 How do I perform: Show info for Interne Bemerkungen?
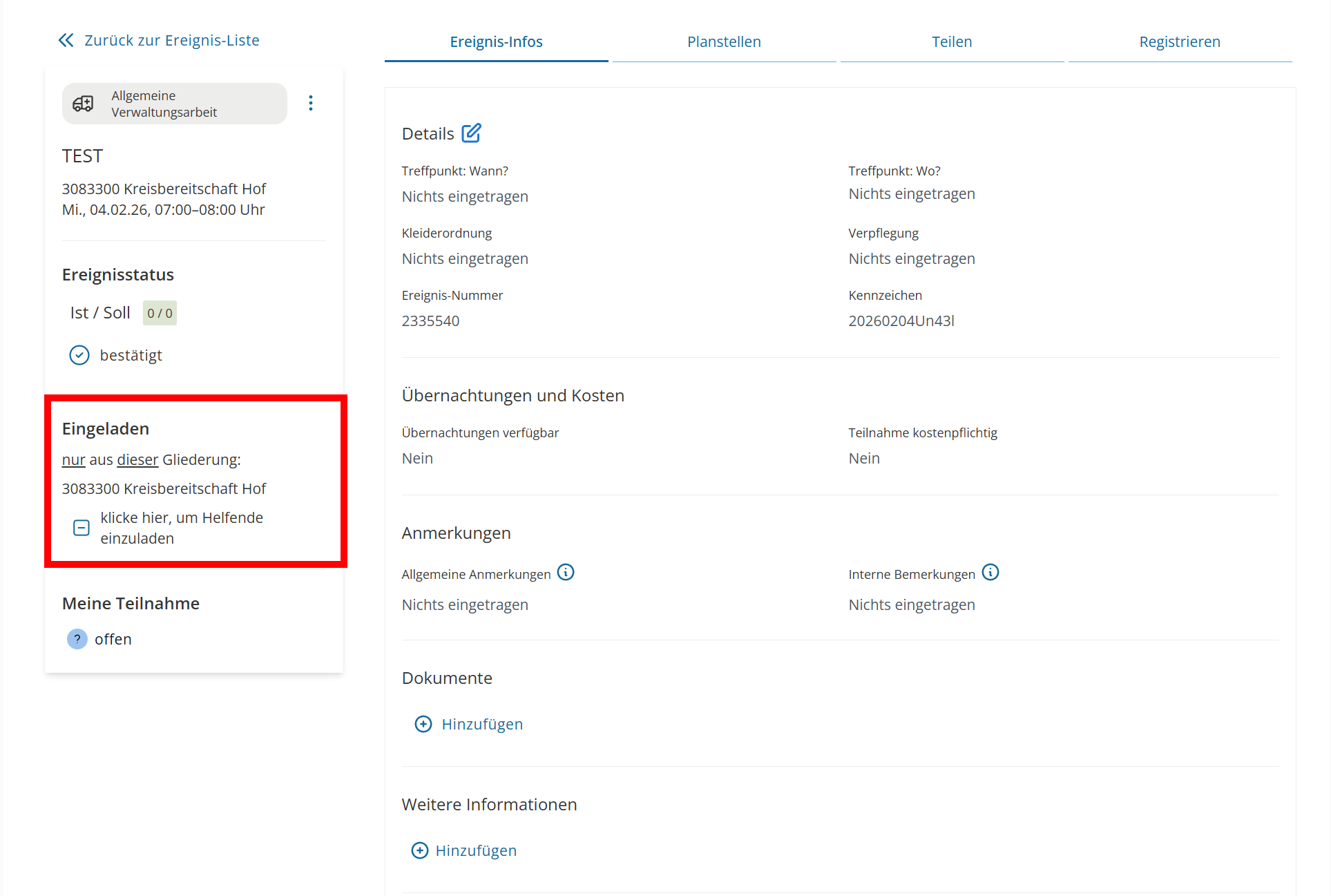pos(990,573)
